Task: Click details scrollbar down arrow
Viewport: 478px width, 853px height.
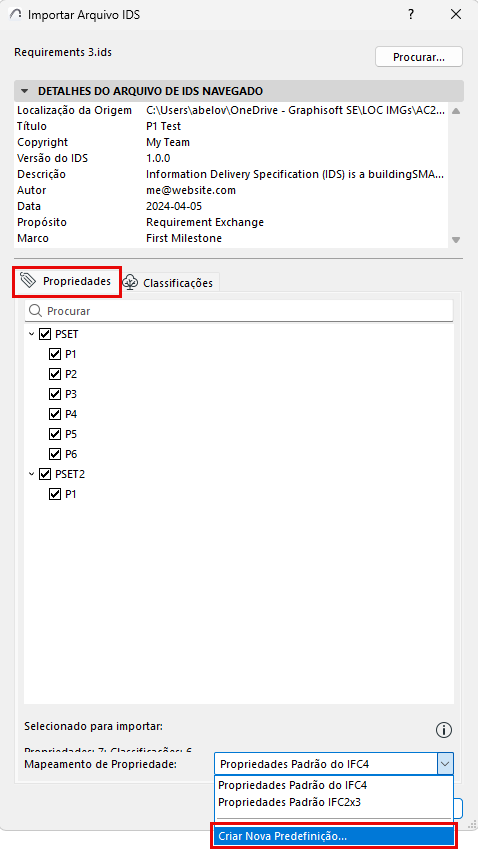Action: click(456, 239)
